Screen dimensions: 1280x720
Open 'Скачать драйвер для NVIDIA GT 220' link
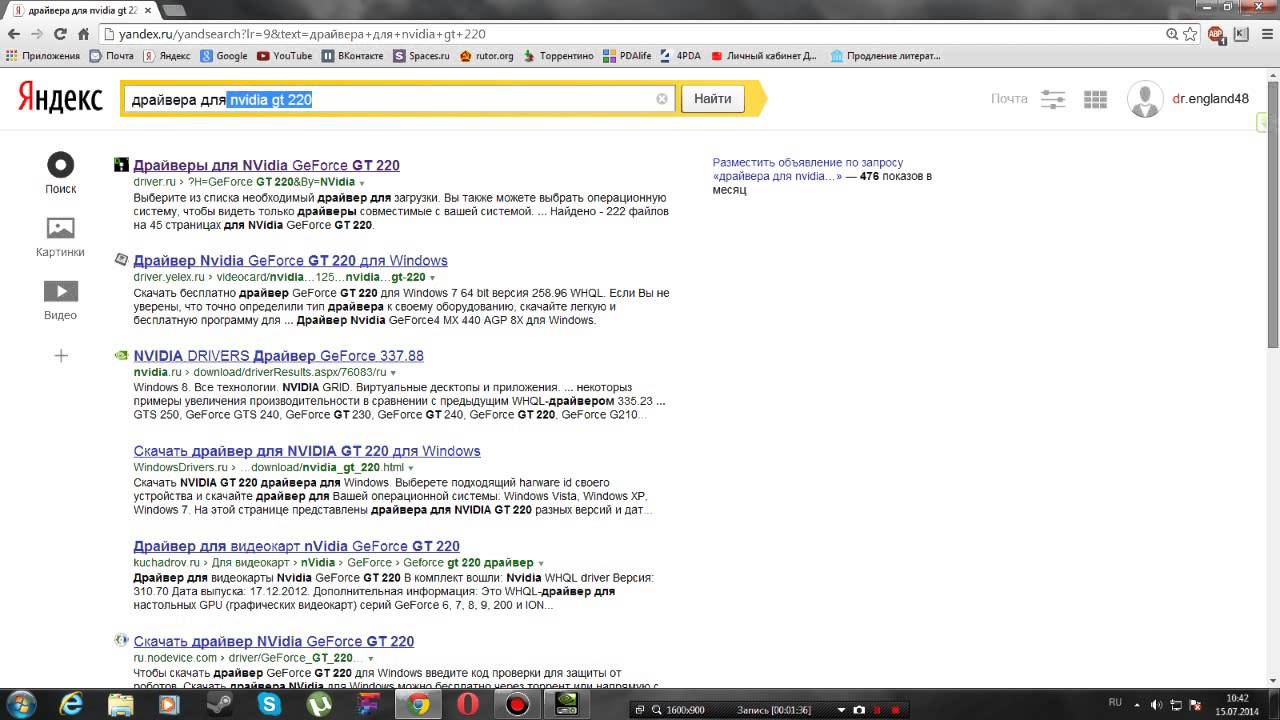307,451
